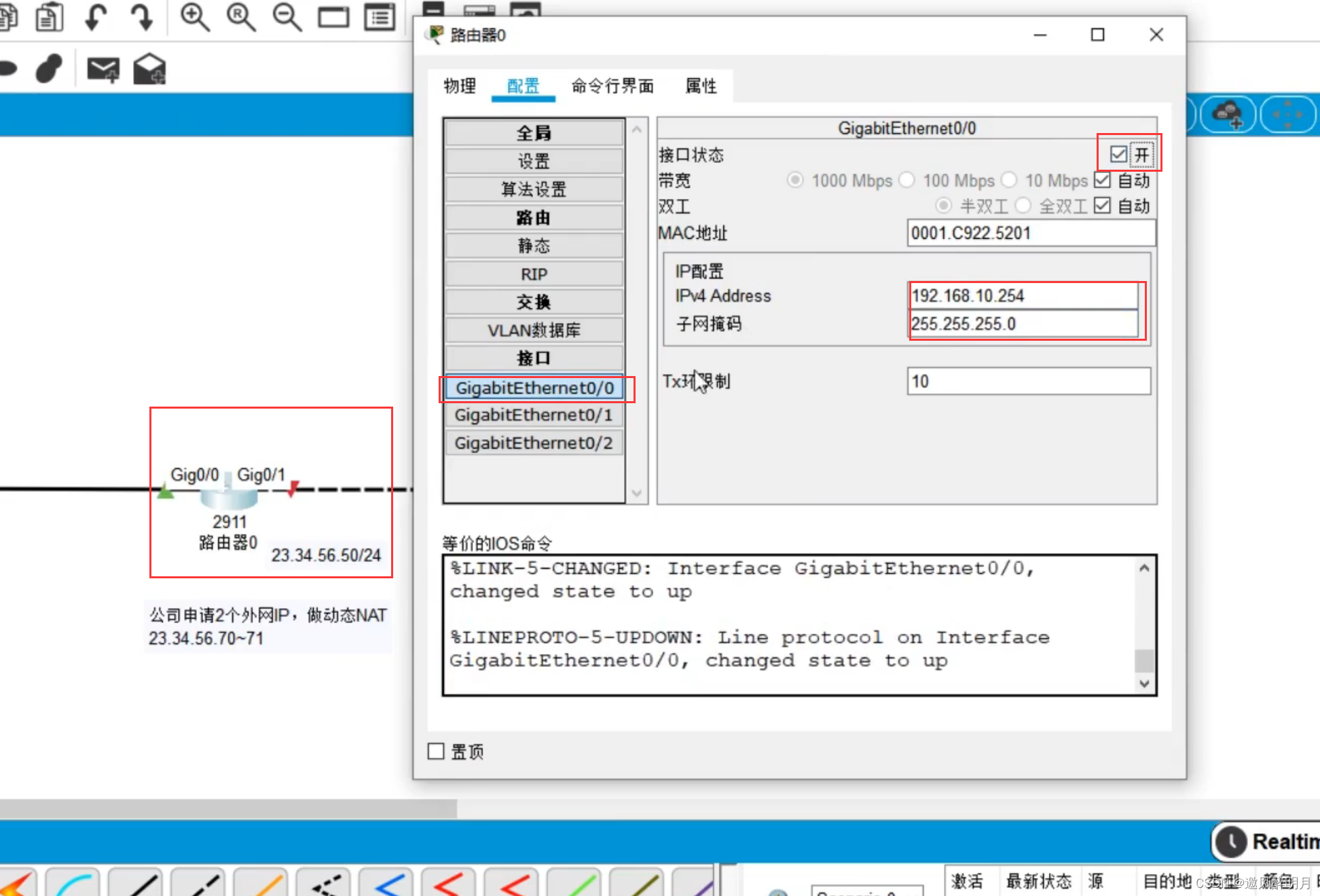Viewport: 1320px width, 896px height.
Task: Open the custom devices list icon
Action: 380,17
